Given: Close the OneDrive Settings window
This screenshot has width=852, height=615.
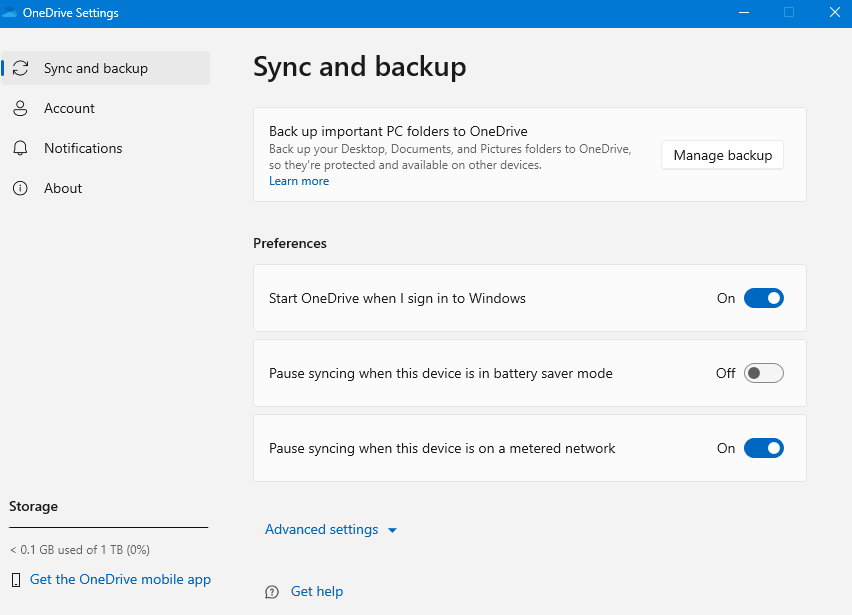Looking at the screenshot, I should 835,12.
